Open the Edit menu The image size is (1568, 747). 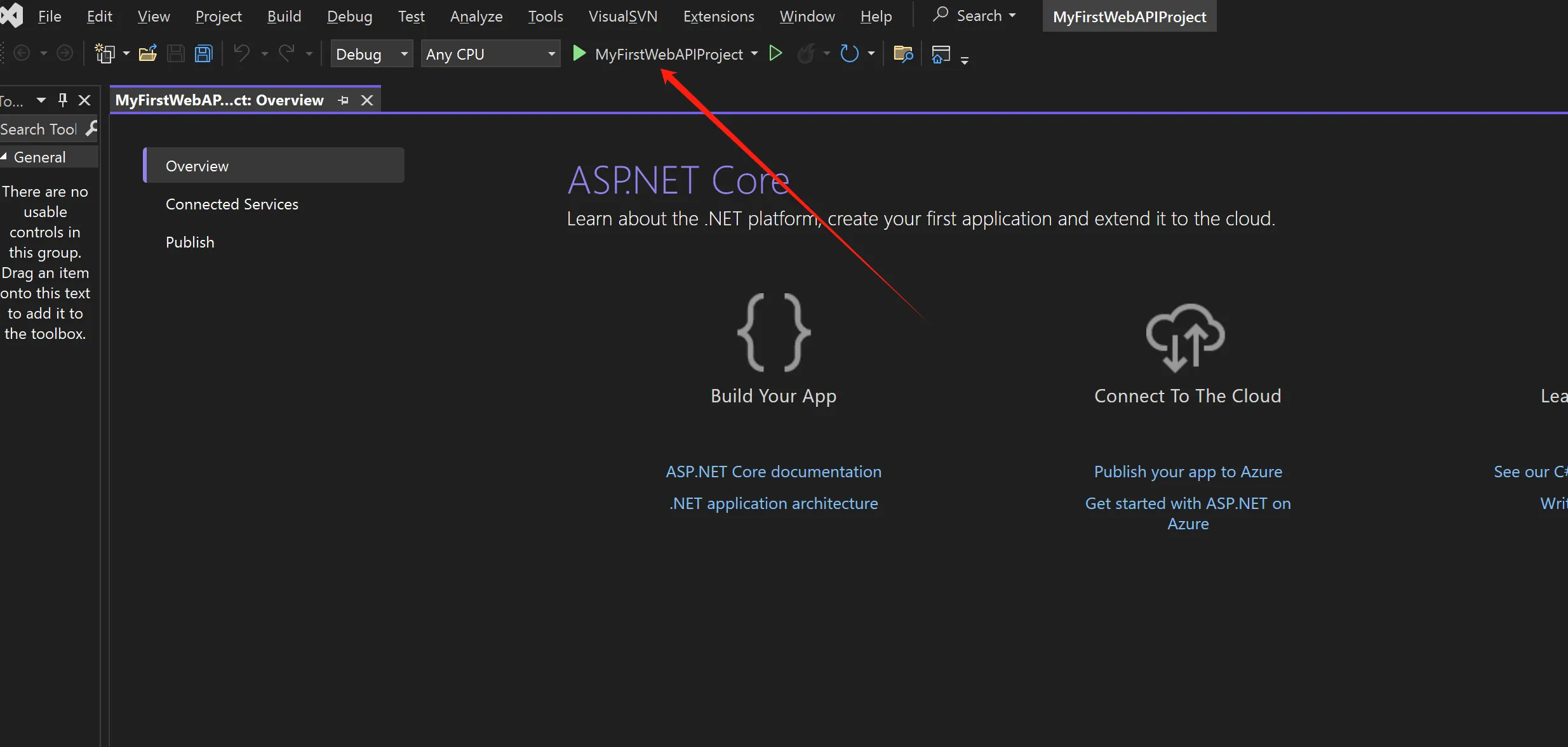pos(100,16)
